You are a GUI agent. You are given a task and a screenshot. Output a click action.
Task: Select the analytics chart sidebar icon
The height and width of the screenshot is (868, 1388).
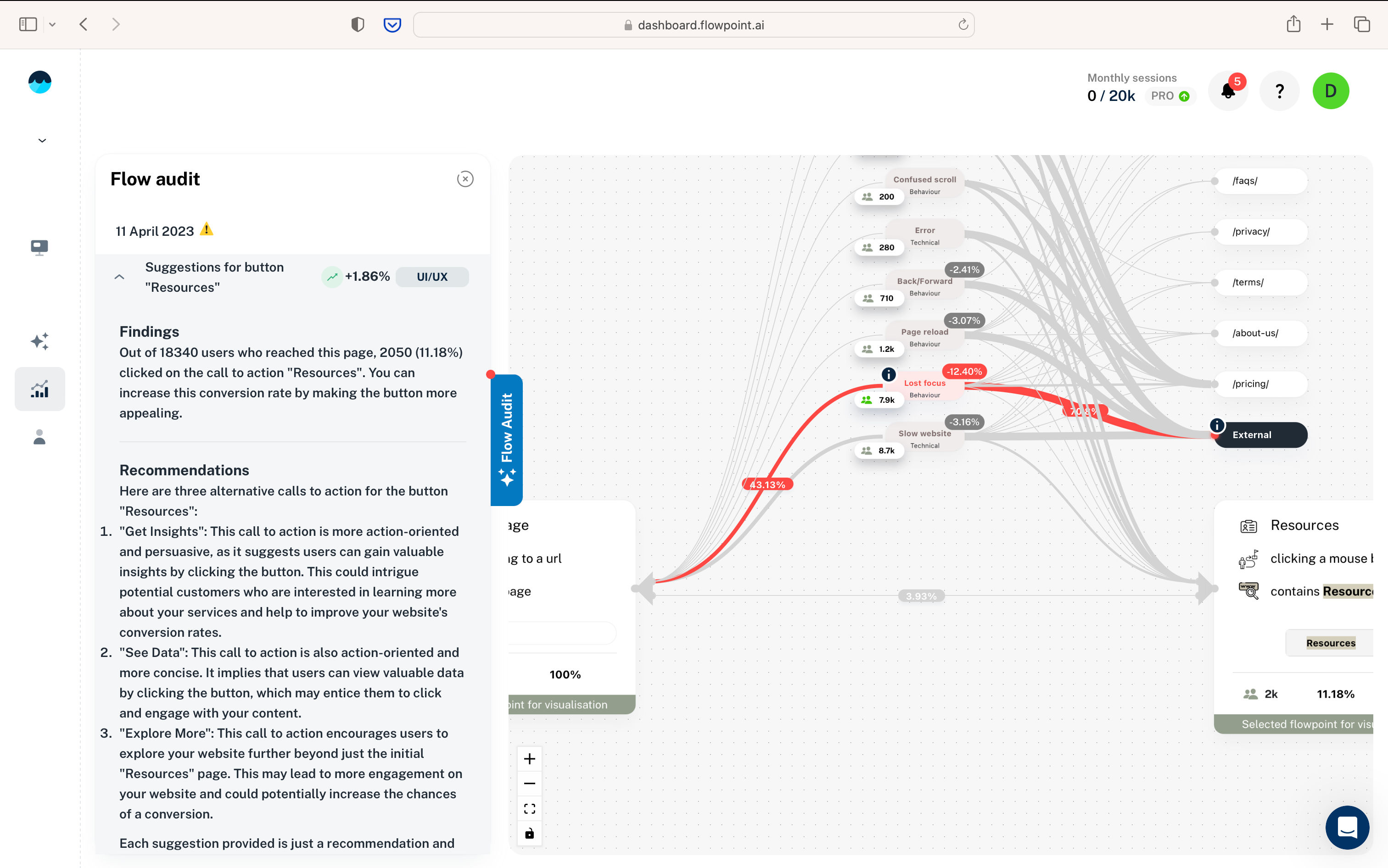(x=39, y=389)
